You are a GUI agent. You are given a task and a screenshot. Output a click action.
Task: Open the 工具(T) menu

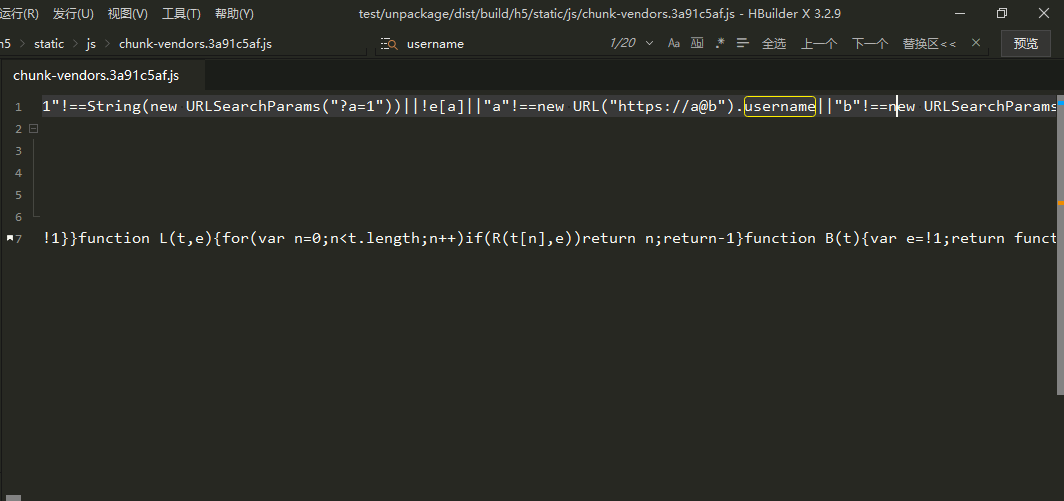(181, 14)
